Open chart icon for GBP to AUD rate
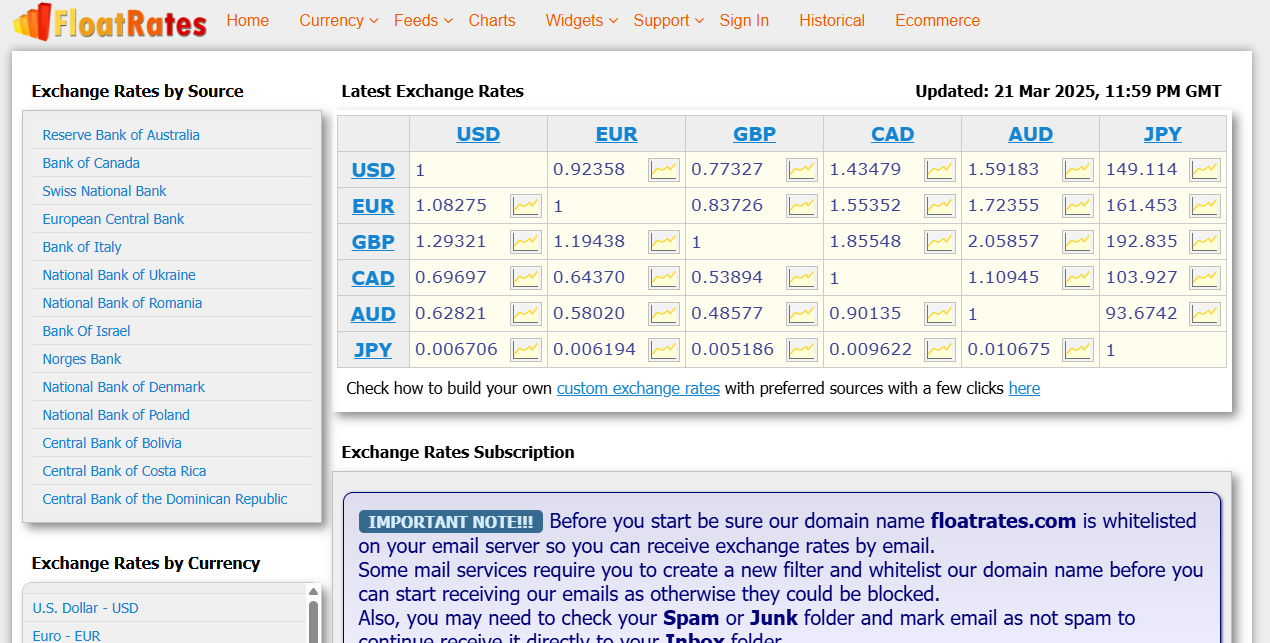1270x643 pixels. tap(1078, 242)
